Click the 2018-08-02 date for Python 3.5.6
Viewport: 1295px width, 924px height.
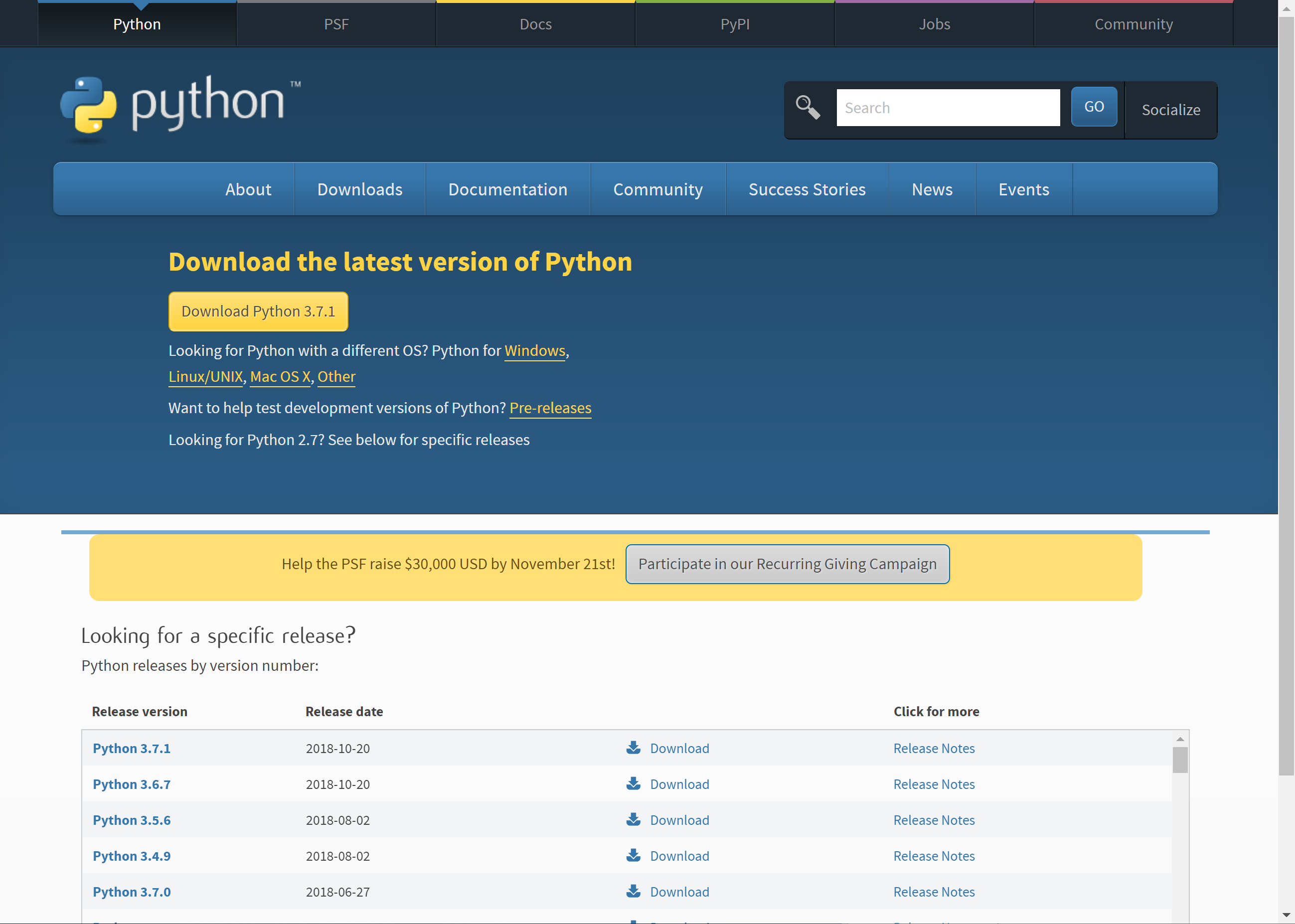click(x=338, y=820)
